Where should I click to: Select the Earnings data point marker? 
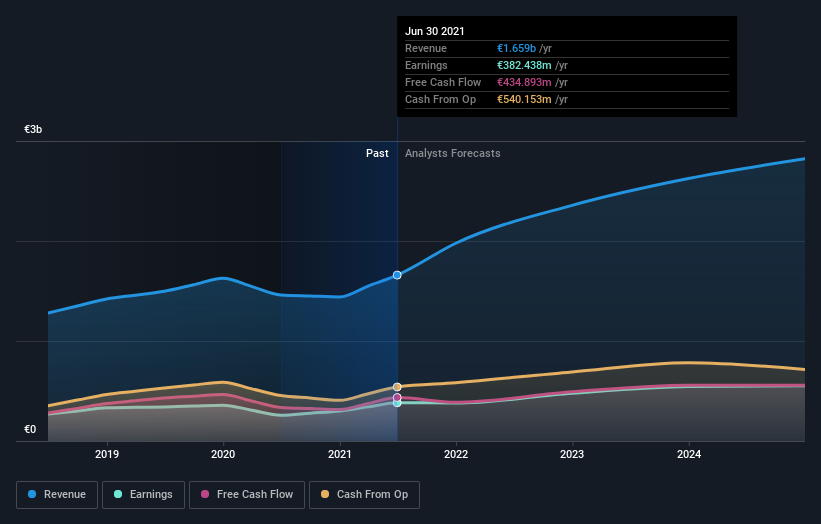click(397, 403)
